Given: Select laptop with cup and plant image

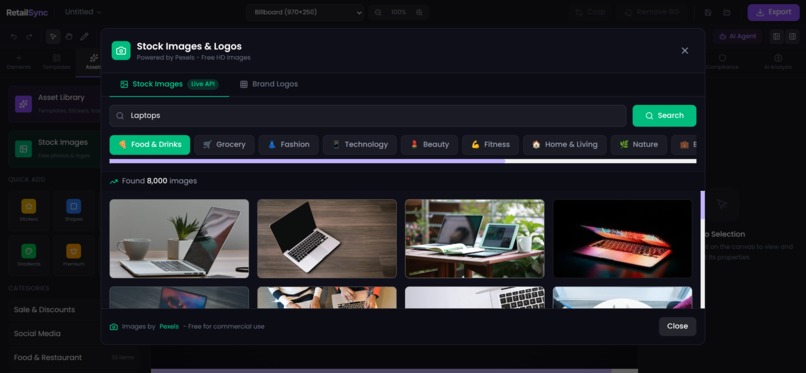Looking at the screenshot, I should tap(179, 238).
